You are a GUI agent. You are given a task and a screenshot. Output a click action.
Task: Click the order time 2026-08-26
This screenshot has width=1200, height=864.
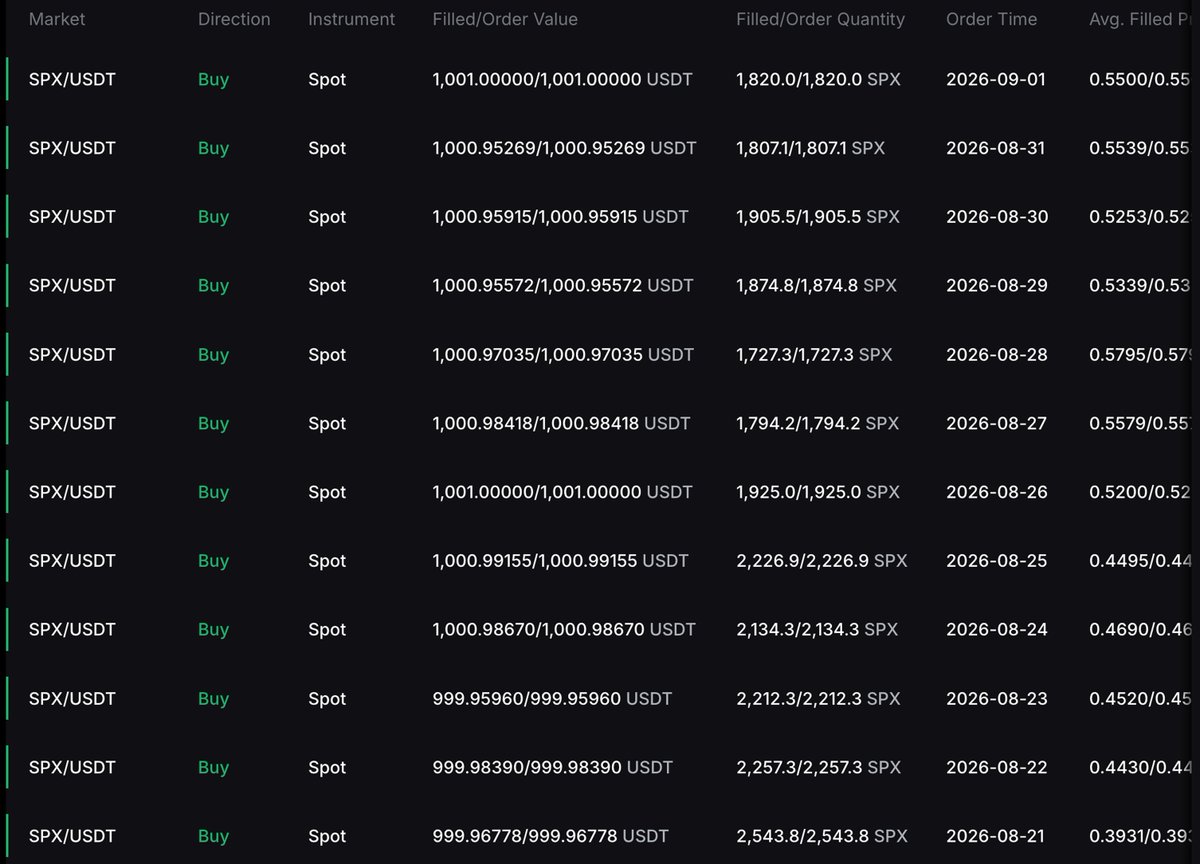pyautogui.click(x=997, y=492)
